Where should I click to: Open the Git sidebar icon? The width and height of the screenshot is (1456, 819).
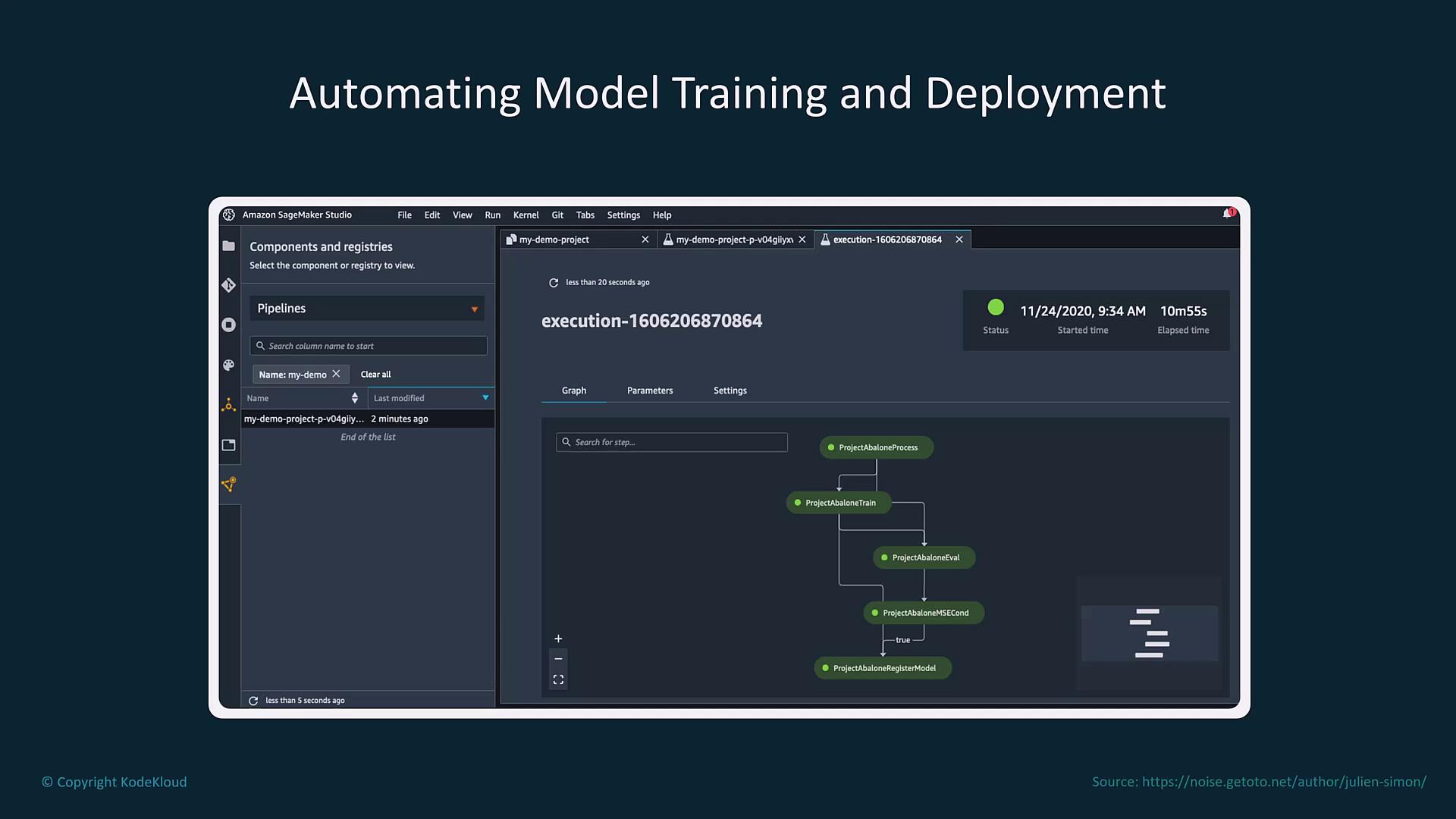click(228, 285)
